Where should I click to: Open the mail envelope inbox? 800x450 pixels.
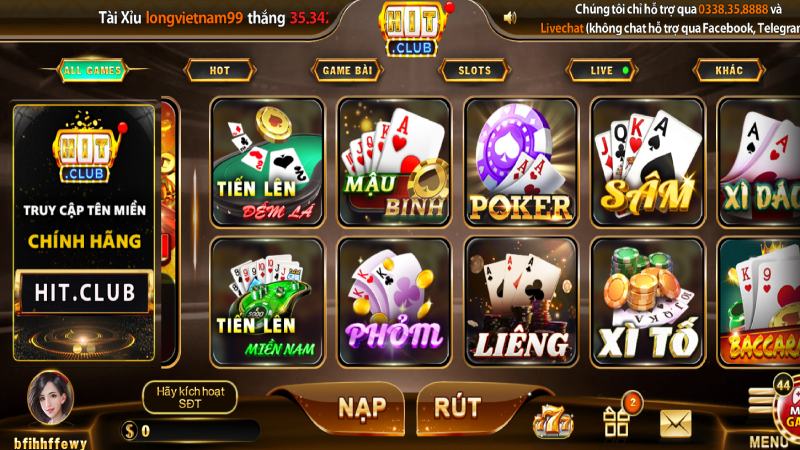click(676, 423)
